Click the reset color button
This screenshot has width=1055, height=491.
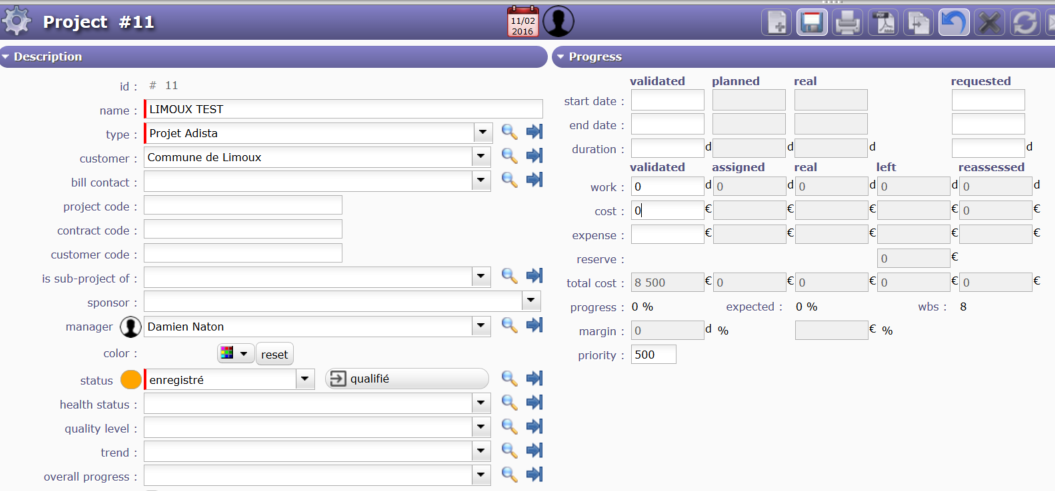[x=275, y=354]
